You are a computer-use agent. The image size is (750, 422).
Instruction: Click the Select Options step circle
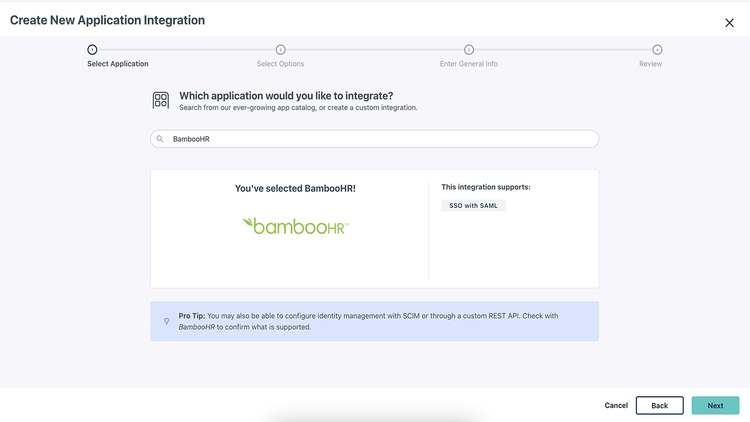click(x=281, y=50)
